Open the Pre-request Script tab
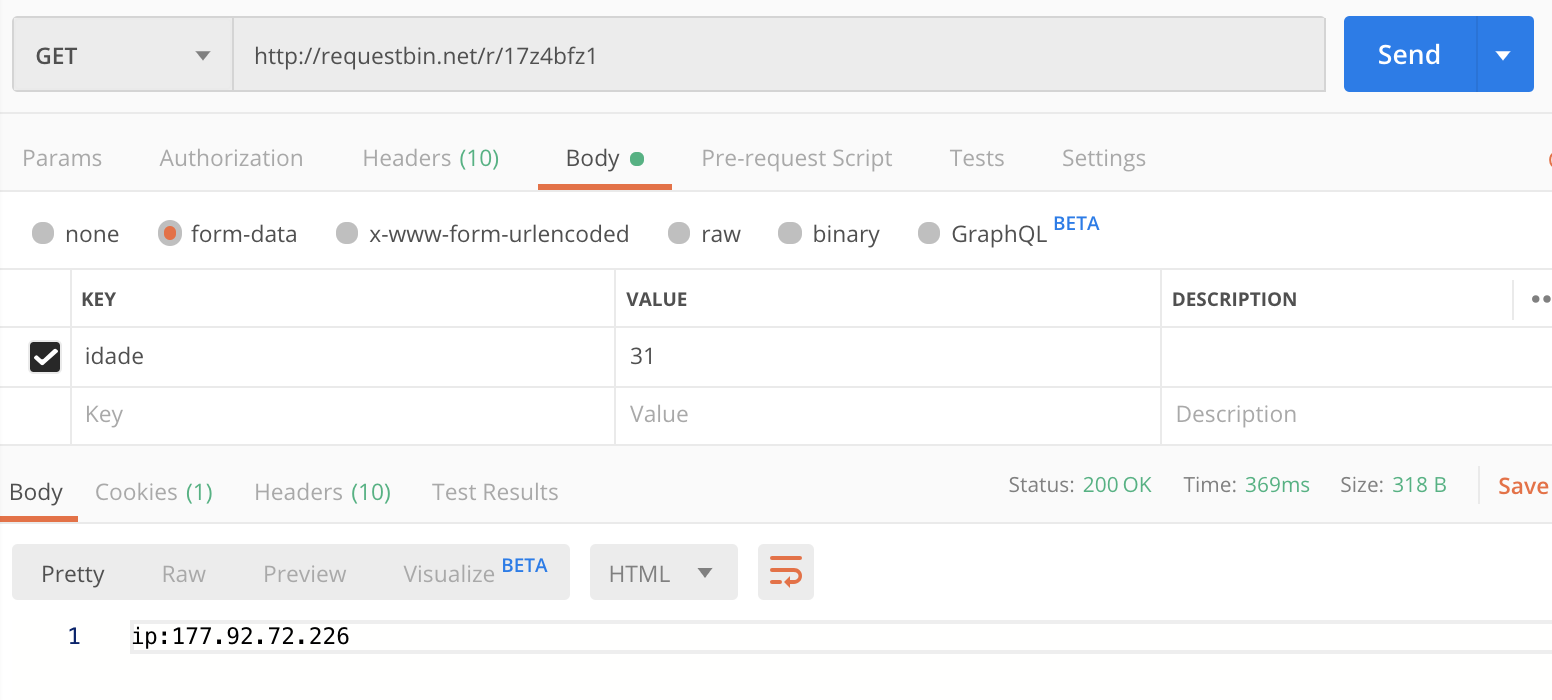The height and width of the screenshot is (700, 1552). point(797,158)
